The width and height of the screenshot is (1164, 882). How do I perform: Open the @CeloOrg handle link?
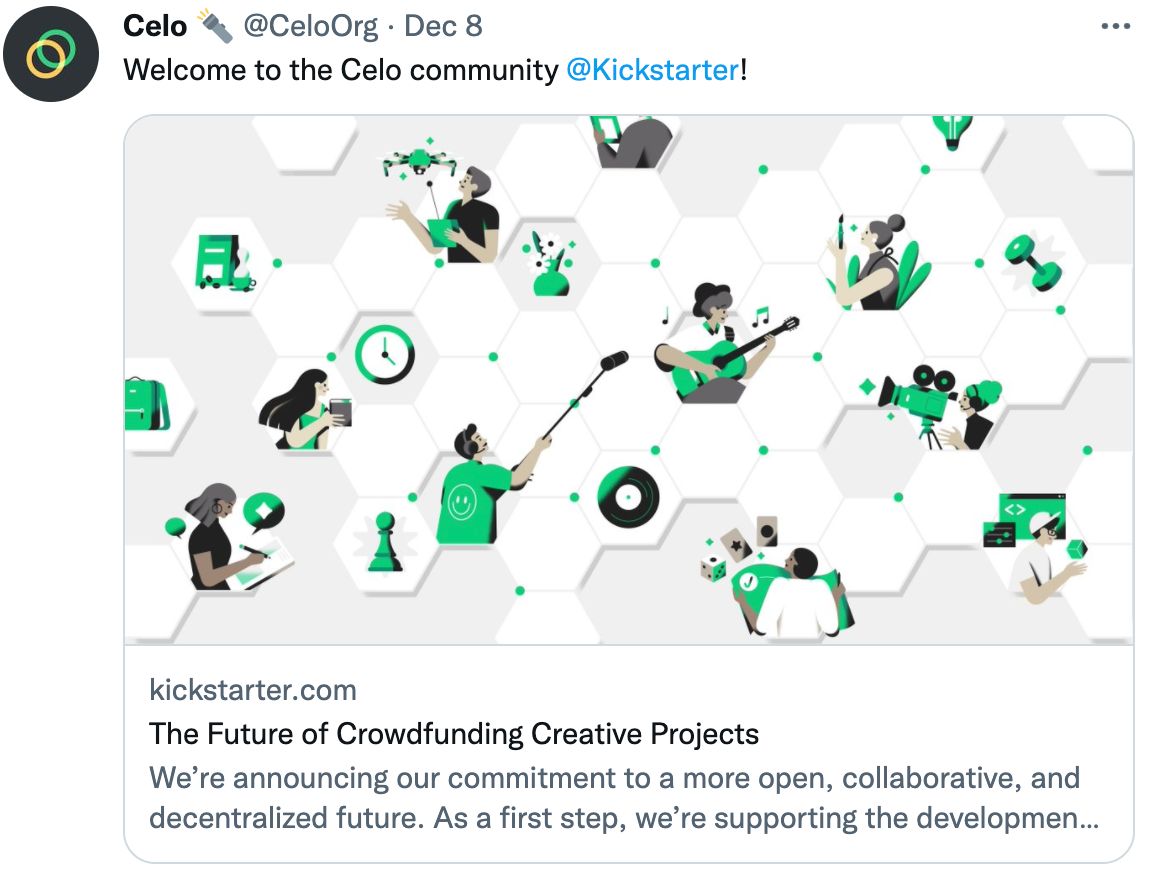(311, 26)
